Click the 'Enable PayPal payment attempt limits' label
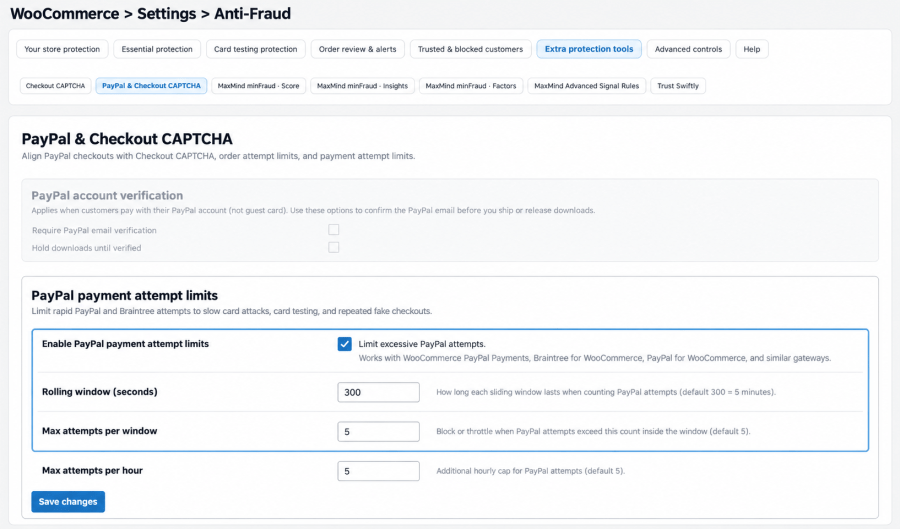900x529 pixels. coord(125,344)
